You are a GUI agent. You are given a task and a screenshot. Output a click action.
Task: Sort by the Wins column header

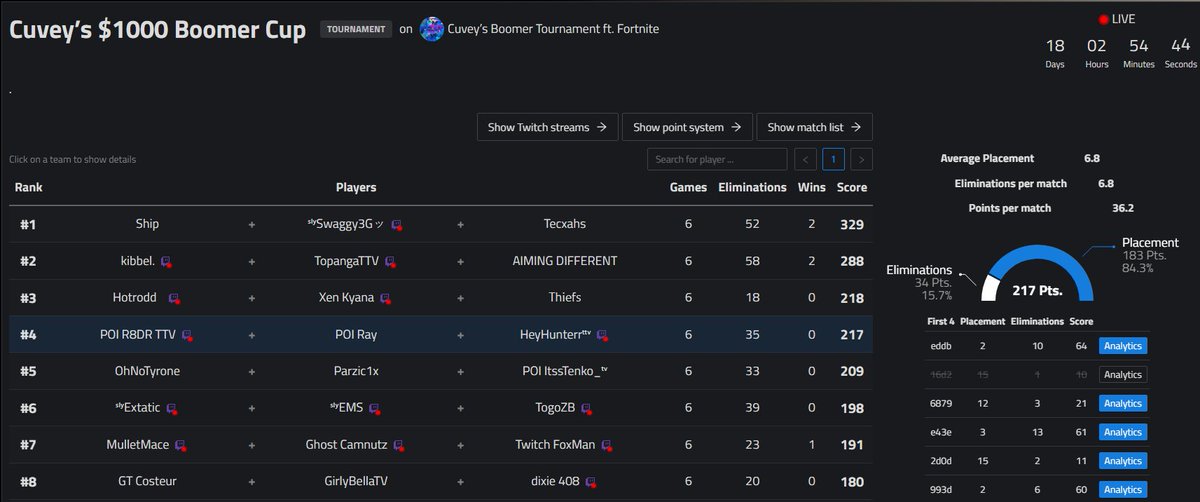[x=811, y=187]
